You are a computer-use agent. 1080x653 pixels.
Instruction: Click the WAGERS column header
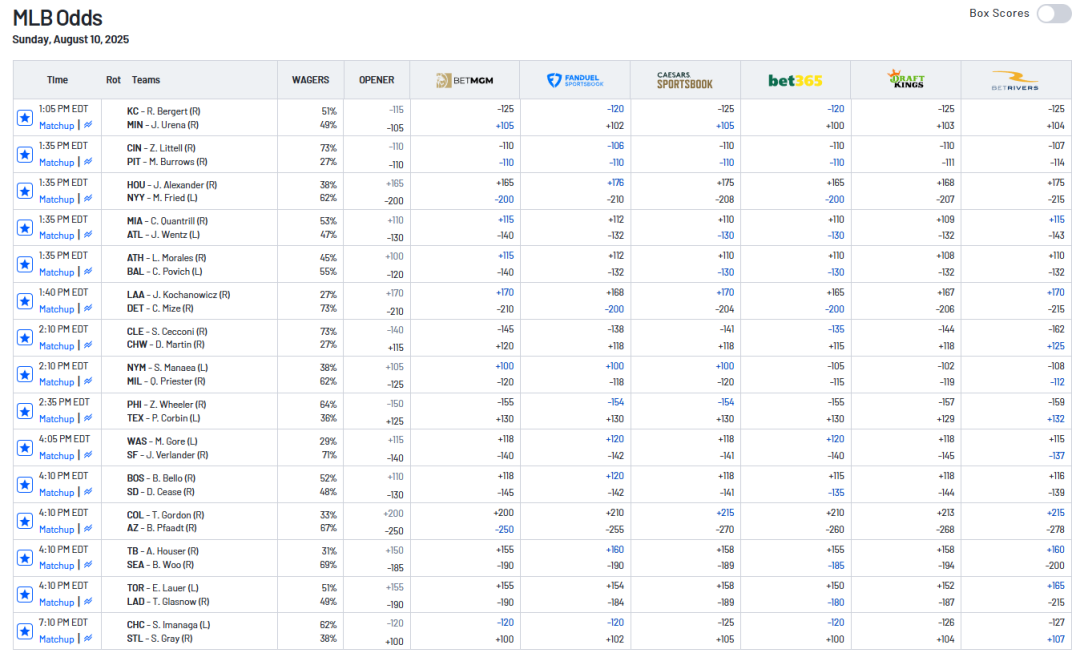click(x=310, y=80)
